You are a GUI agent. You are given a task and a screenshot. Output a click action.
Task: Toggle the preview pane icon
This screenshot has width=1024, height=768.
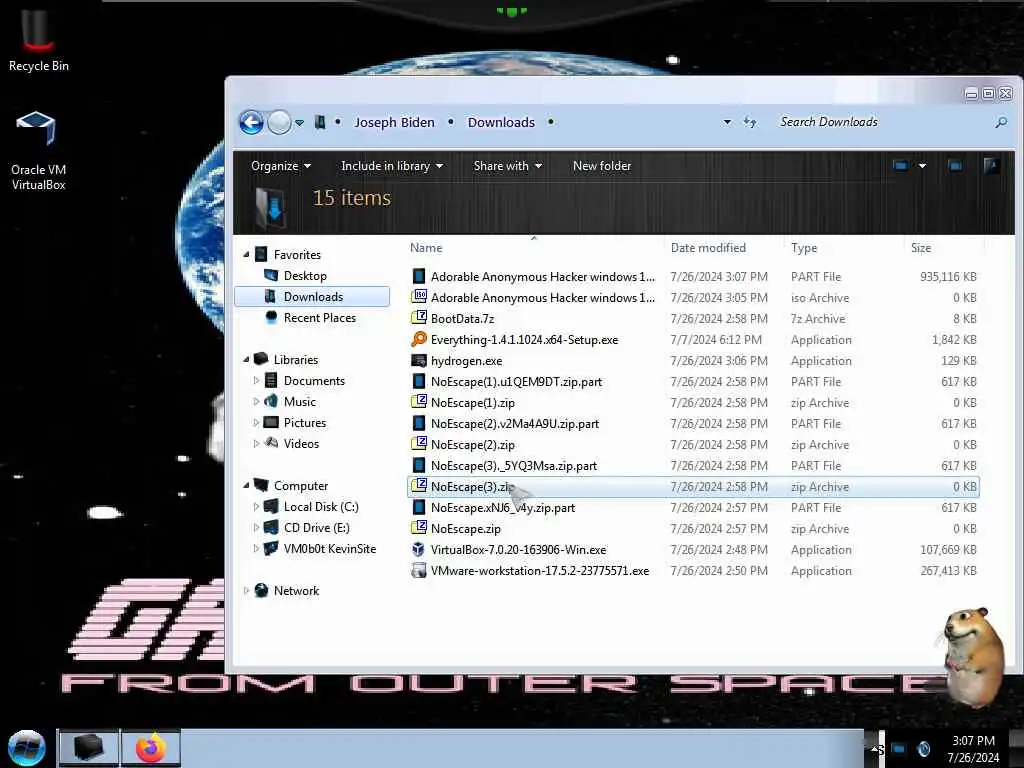pos(955,166)
